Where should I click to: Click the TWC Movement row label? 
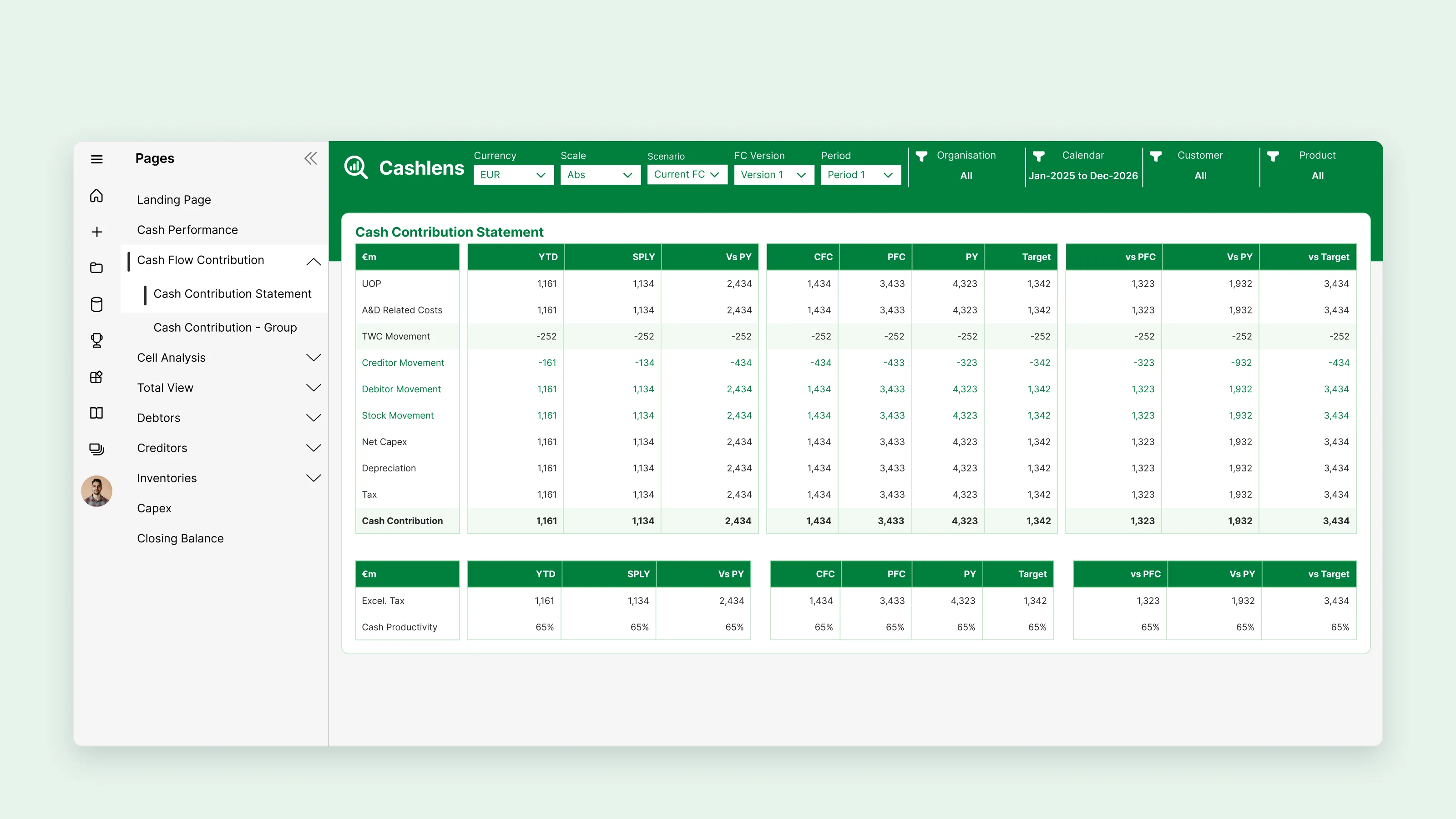[396, 336]
